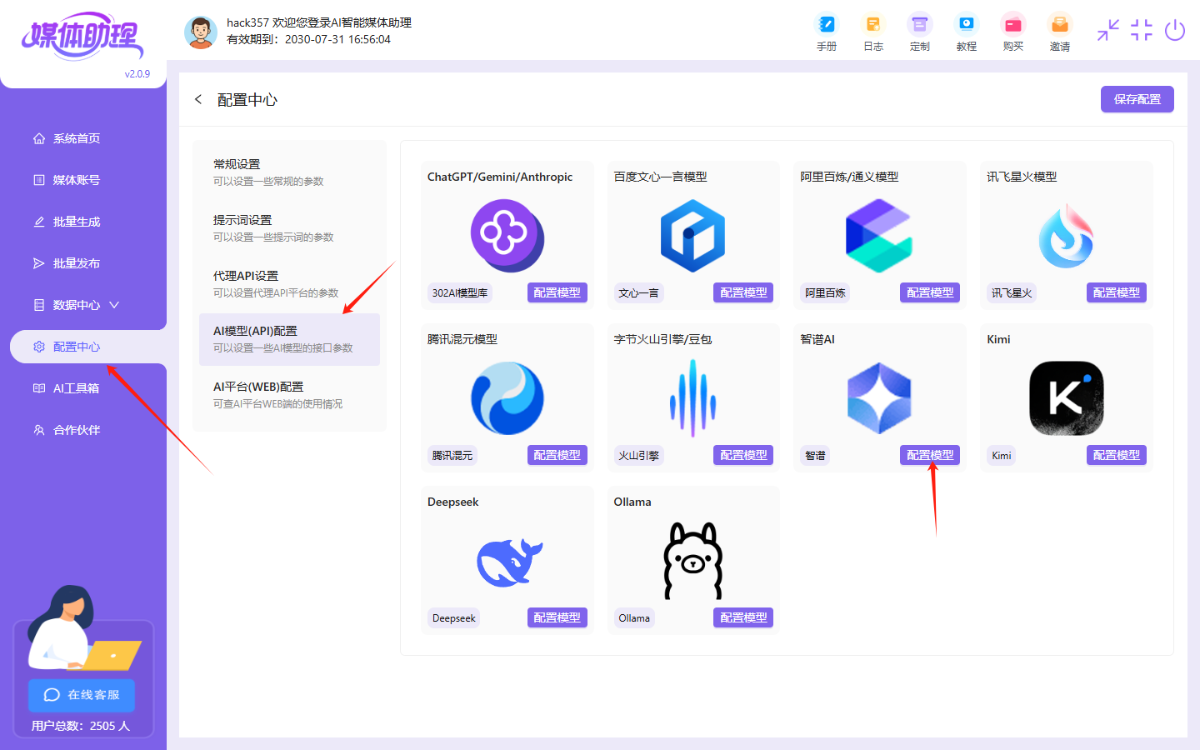This screenshot has height=750, width=1200.
Task: Click 配置模型 for 讯飞星火
Action: (1116, 292)
